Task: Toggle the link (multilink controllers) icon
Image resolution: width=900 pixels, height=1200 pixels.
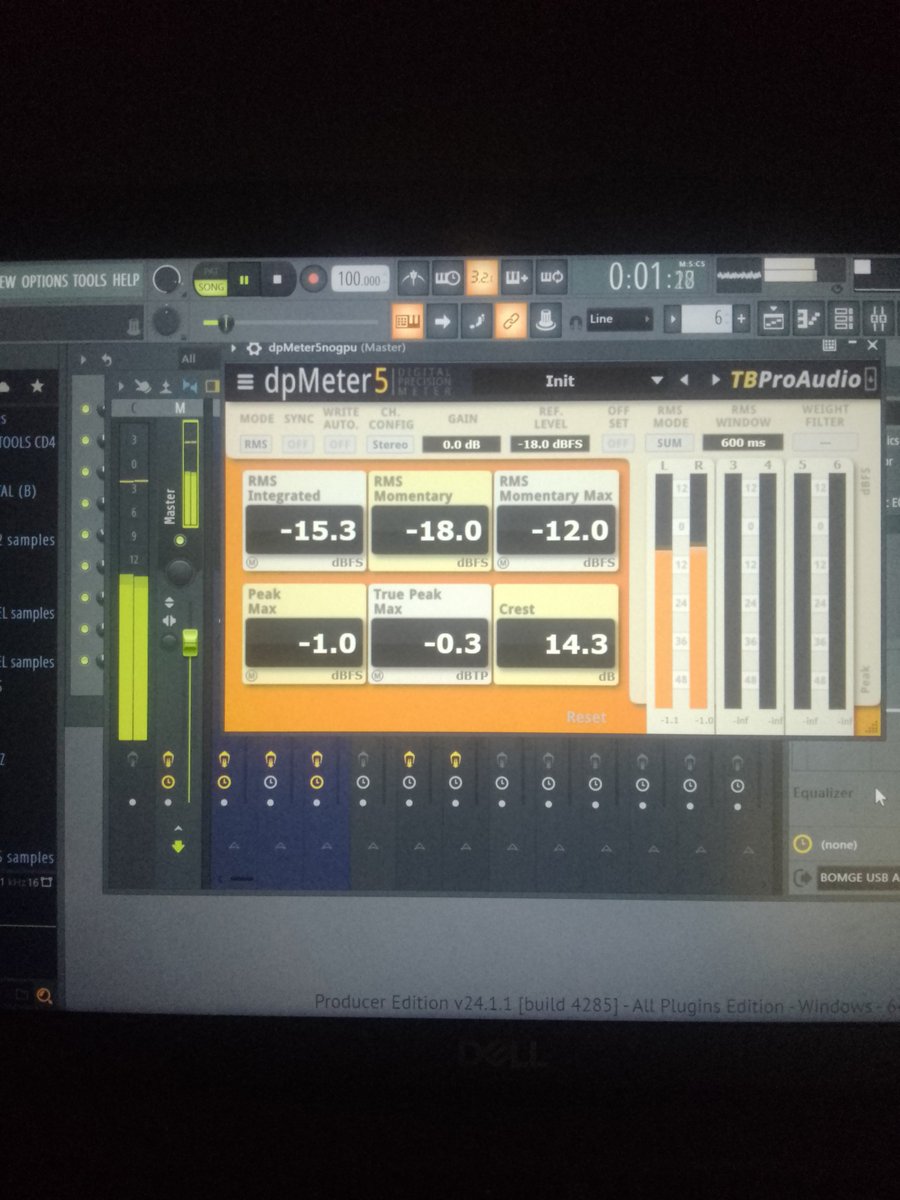Action: [511, 321]
